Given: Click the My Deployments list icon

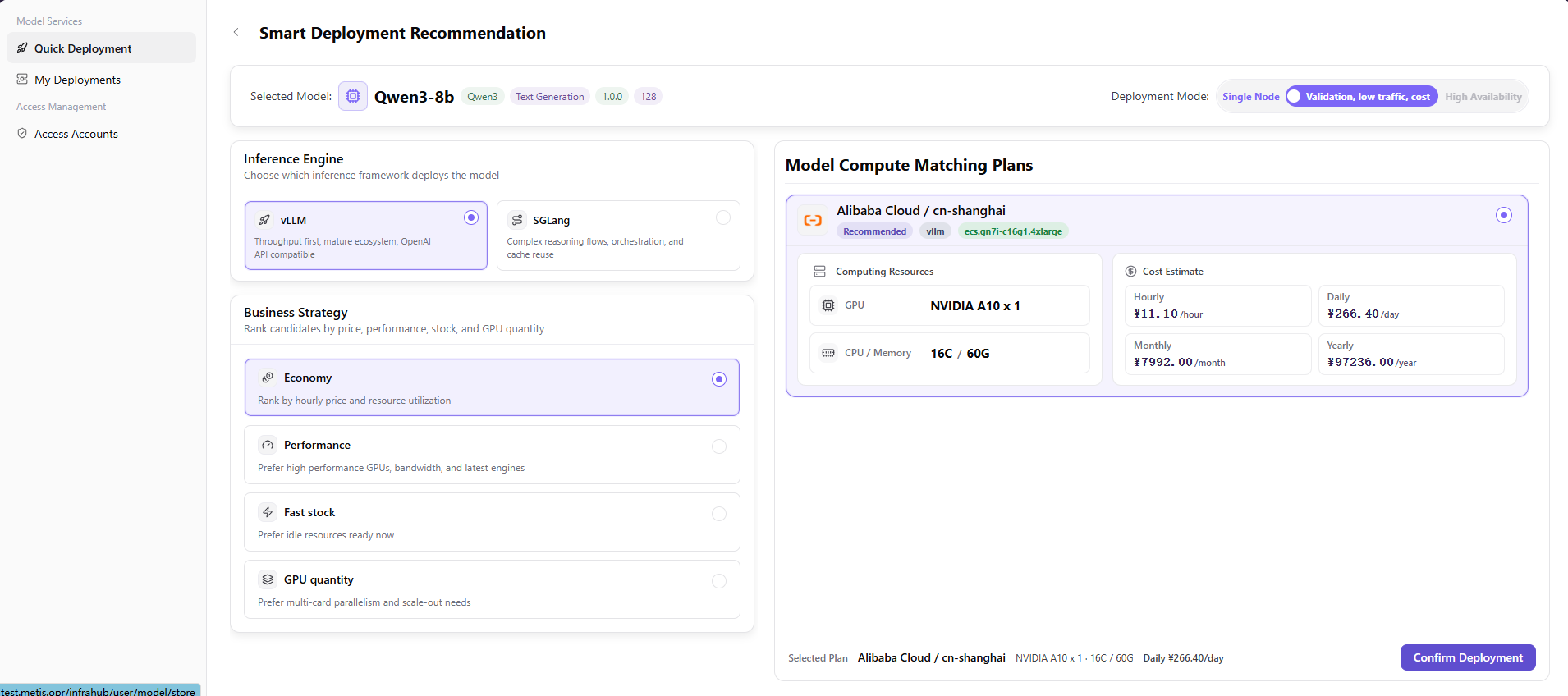Looking at the screenshot, I should (22, 79).
